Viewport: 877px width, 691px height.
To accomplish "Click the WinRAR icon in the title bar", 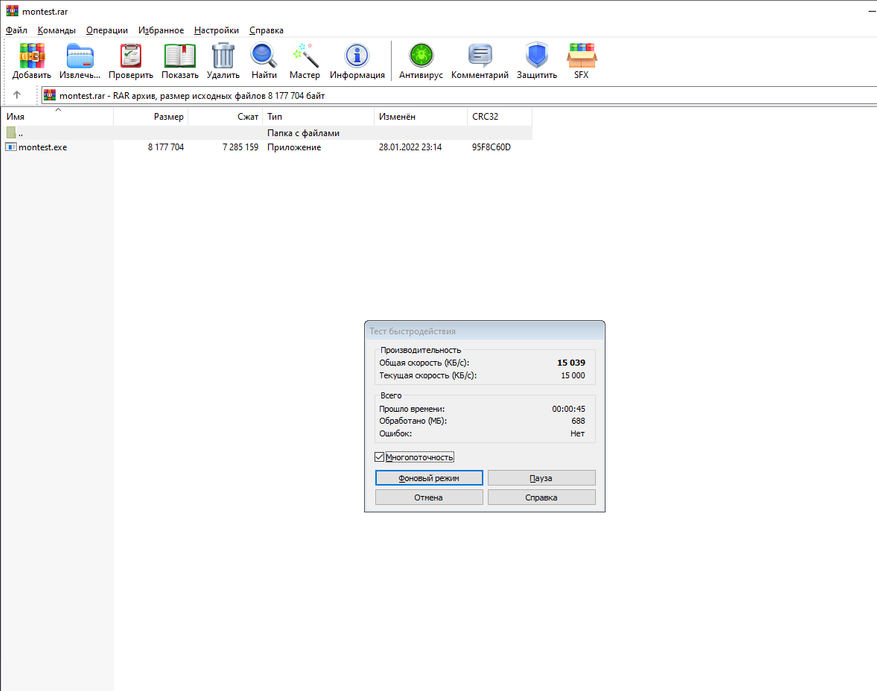I will point(12,11).
